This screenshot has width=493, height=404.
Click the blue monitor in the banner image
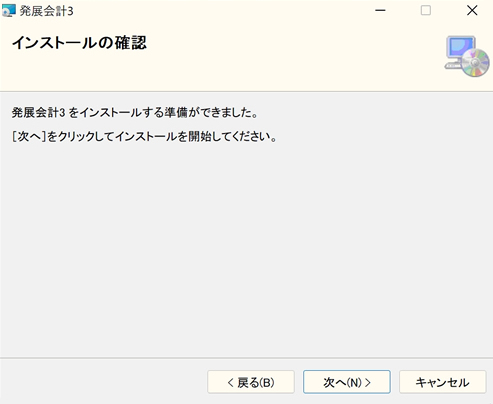coord(461,47)
